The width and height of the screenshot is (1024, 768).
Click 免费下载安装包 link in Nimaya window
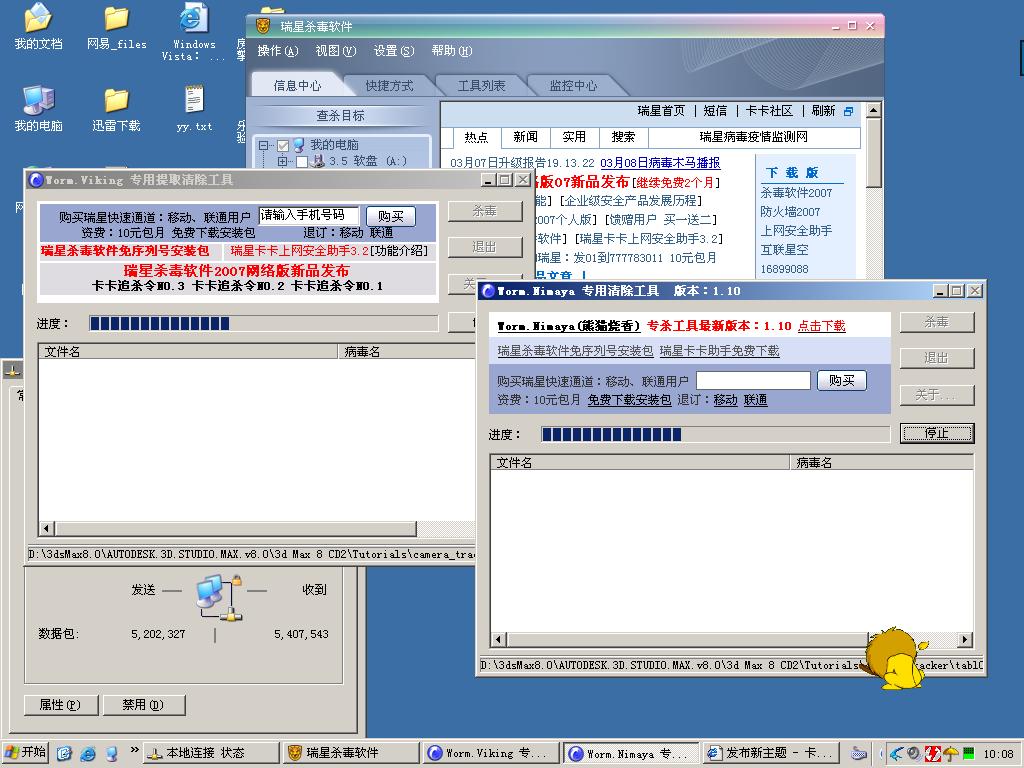629,400
